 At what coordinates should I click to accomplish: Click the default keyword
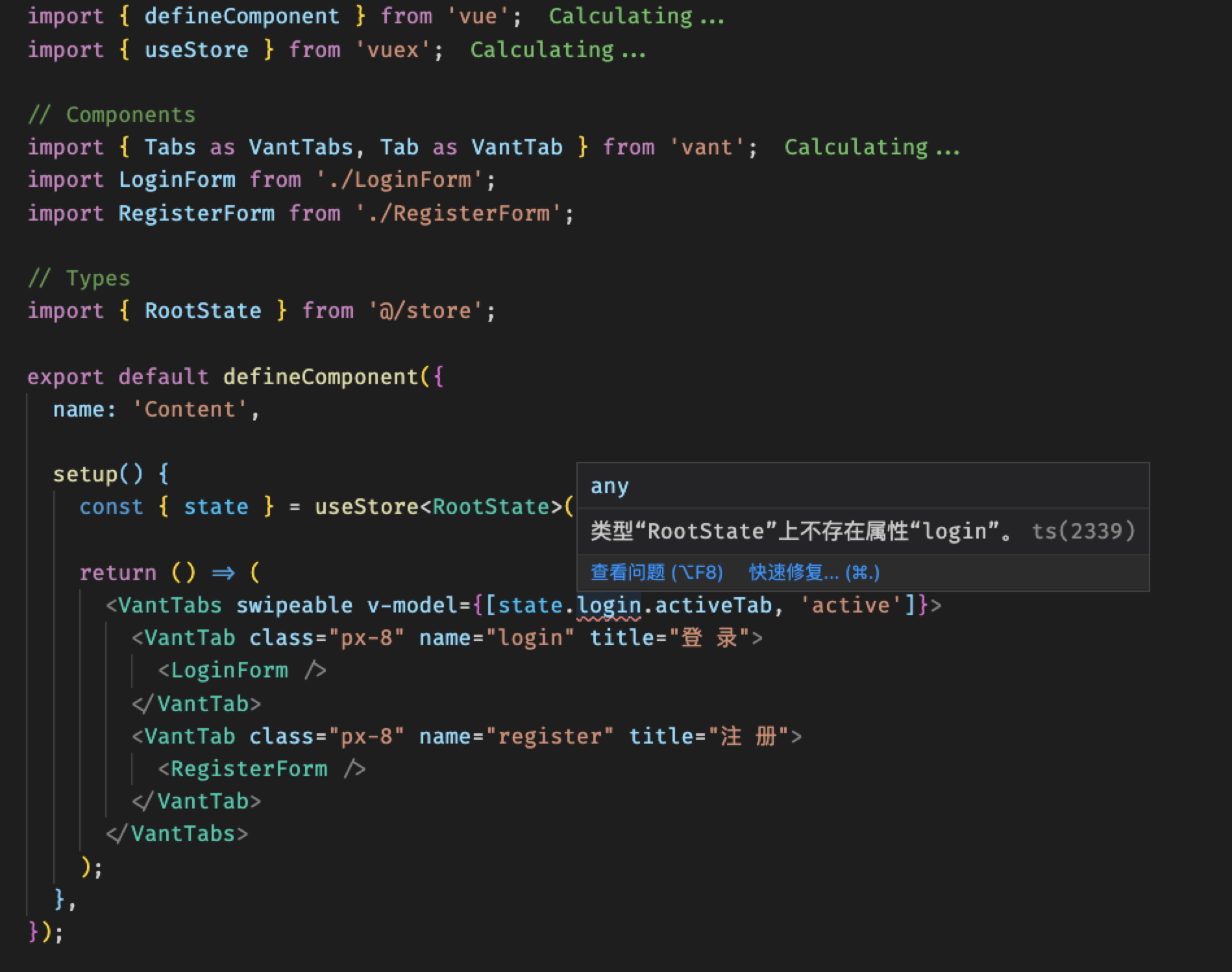(164, 377)
